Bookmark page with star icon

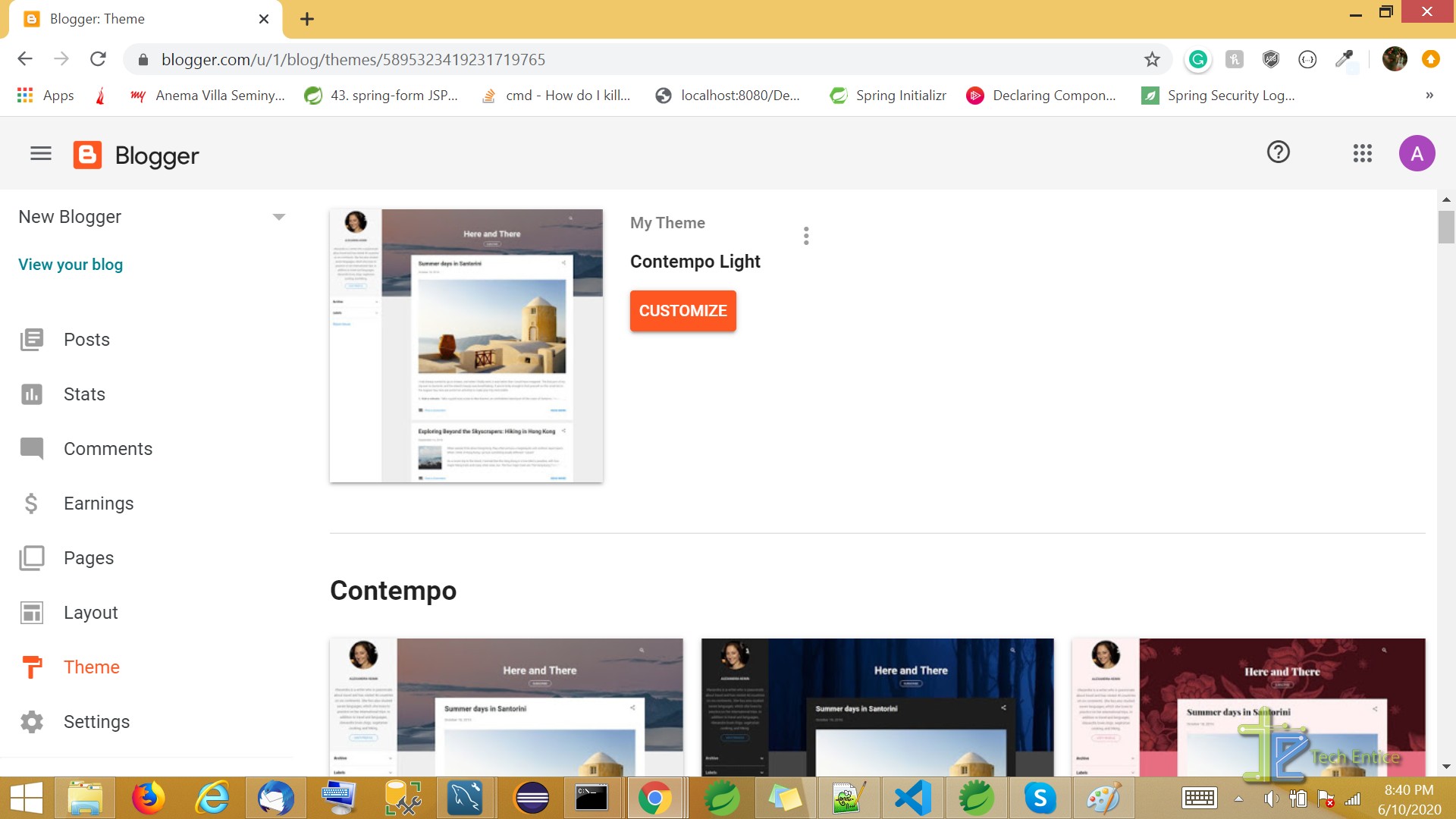click(x=1152, y=59)
